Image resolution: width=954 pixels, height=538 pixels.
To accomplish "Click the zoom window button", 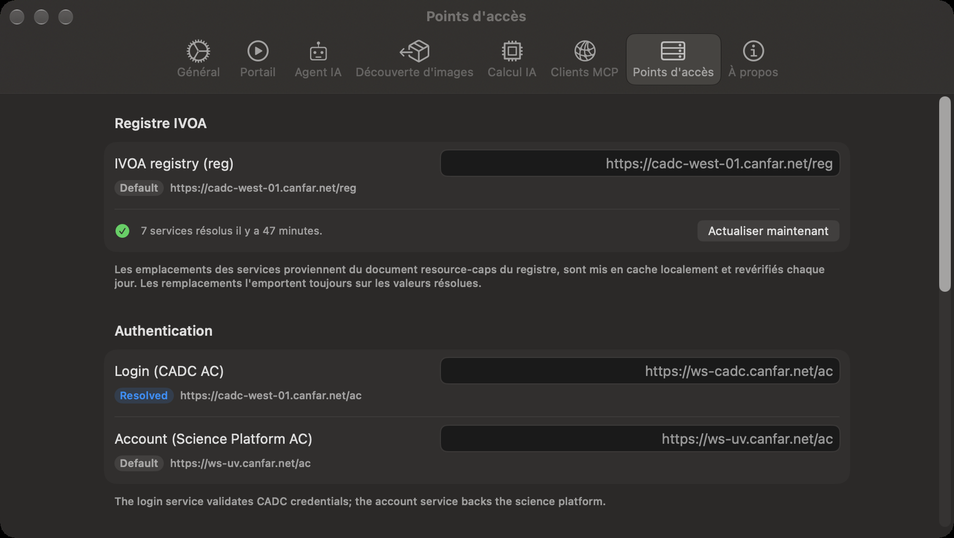I will click(x=66, y=17).
